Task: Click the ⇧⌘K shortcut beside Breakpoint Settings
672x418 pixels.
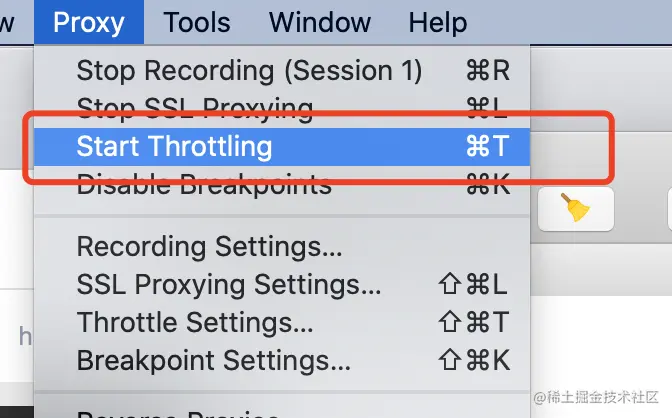Action: (x=474, y=360)
